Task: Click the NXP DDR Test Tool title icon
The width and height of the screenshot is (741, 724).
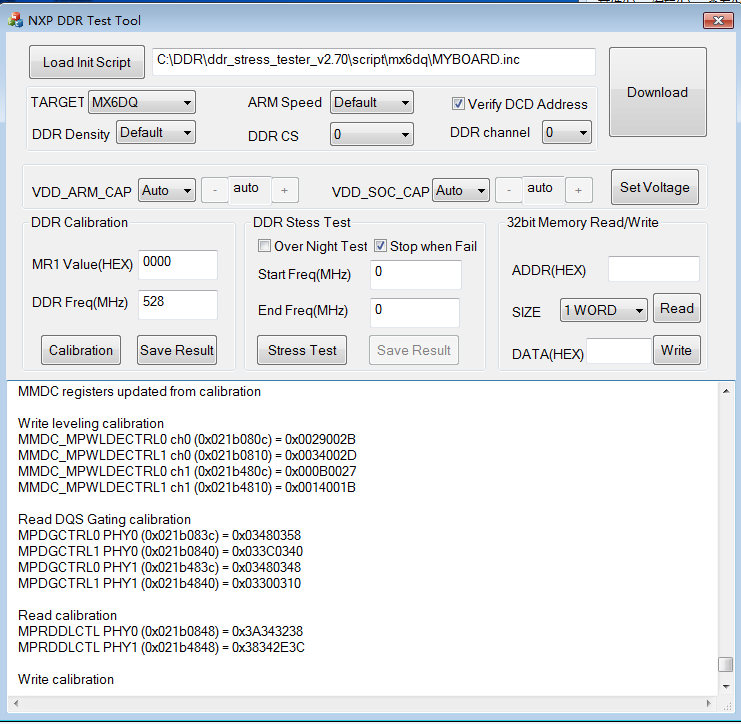Action: pyautogui.click(x=15, y=20)
